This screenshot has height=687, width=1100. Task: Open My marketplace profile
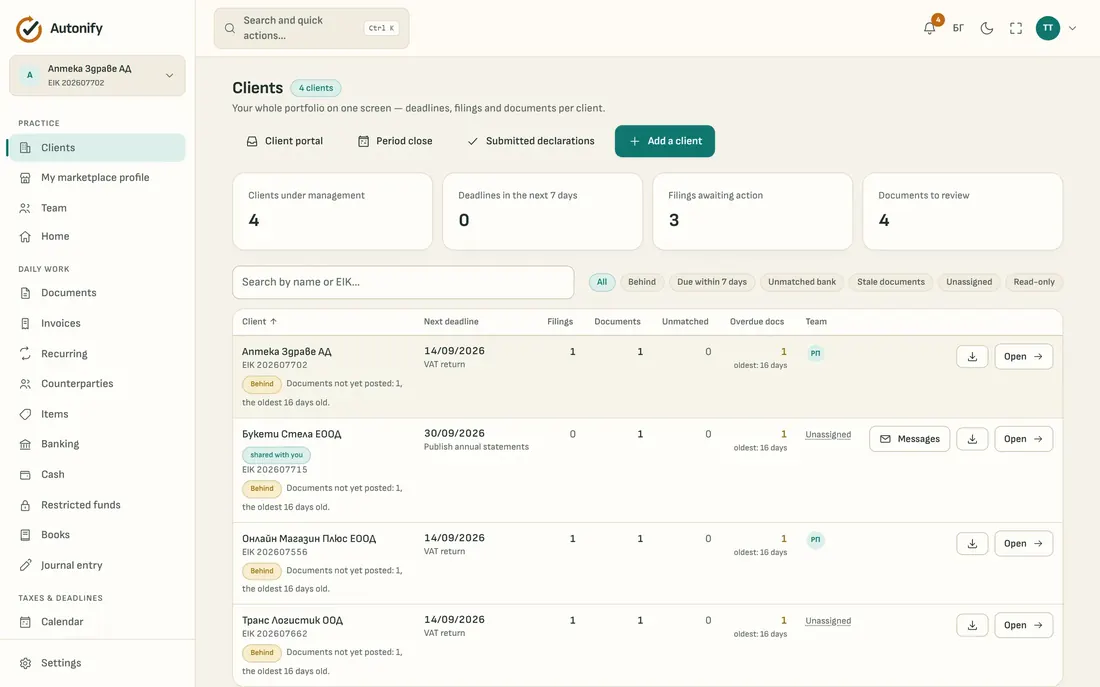tap(98, 178)
